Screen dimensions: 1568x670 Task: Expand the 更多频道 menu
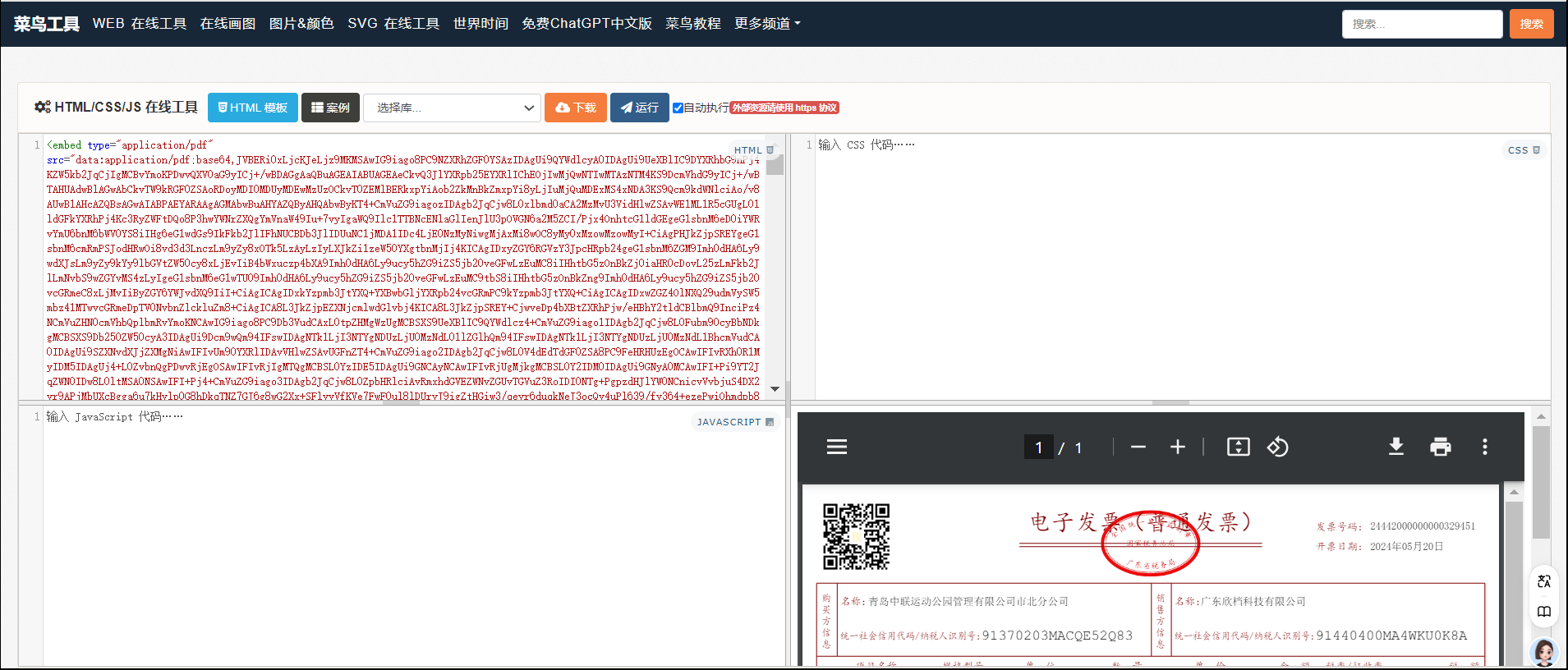tap(767, 23)
